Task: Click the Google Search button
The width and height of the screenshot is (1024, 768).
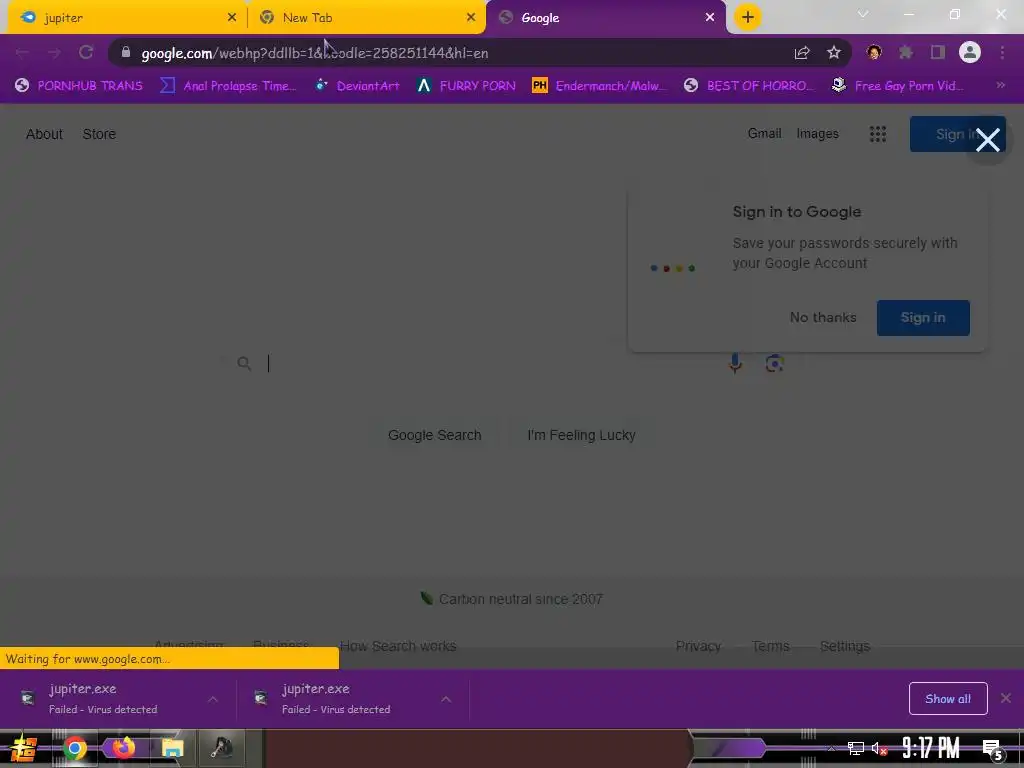Action: point(434,435)
